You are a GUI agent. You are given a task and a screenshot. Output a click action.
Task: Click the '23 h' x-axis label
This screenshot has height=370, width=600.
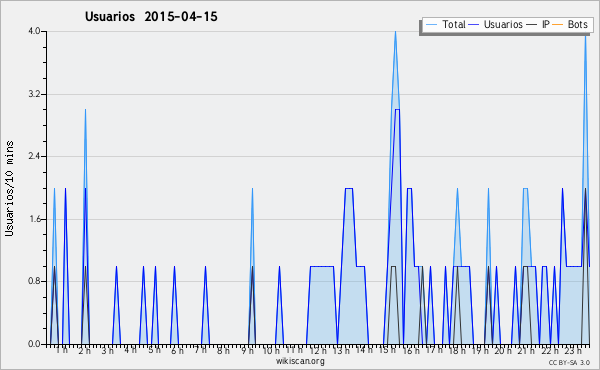tap(573, 350)
